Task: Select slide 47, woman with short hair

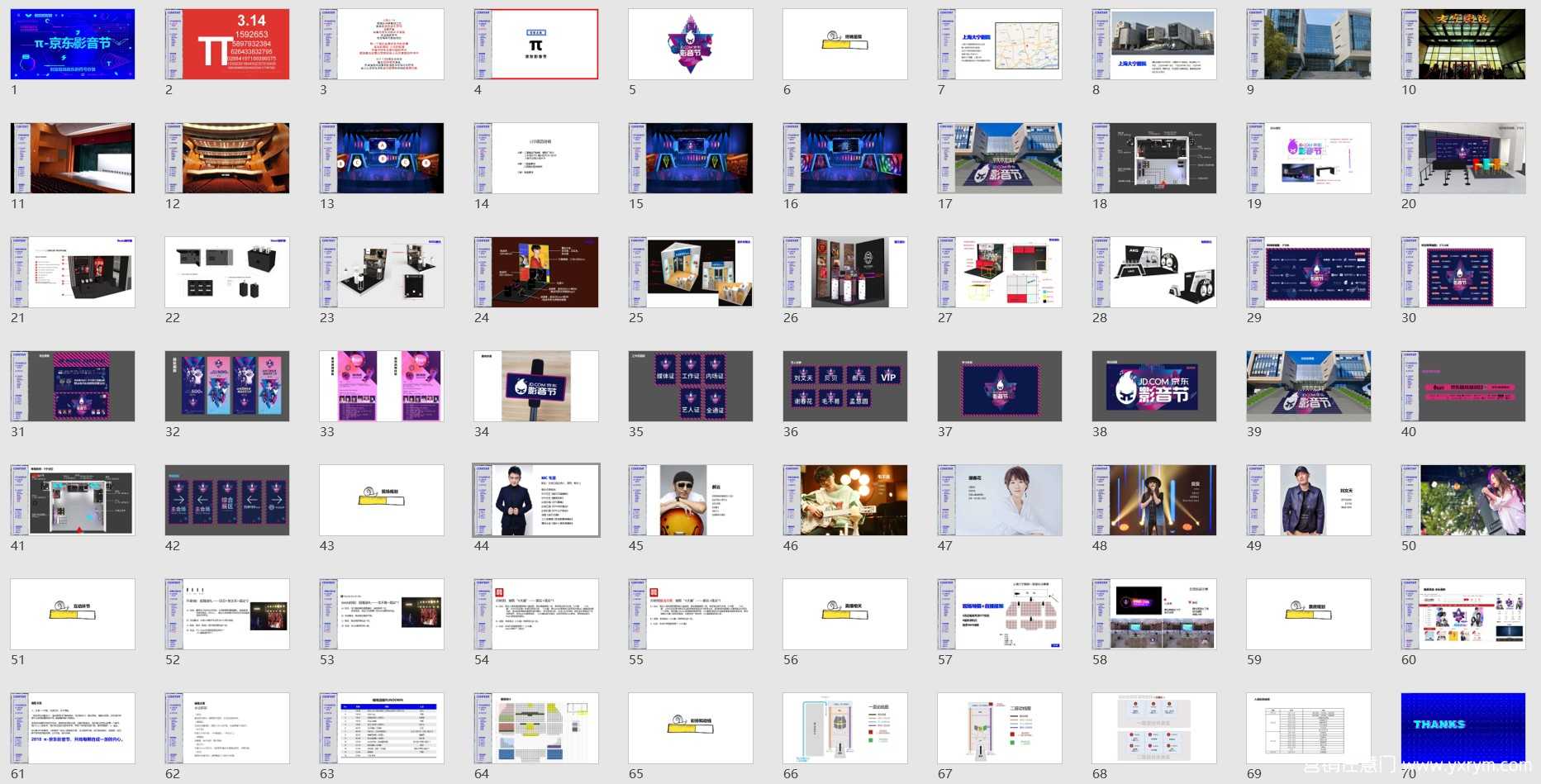Action: click(x=1000, y=501)
